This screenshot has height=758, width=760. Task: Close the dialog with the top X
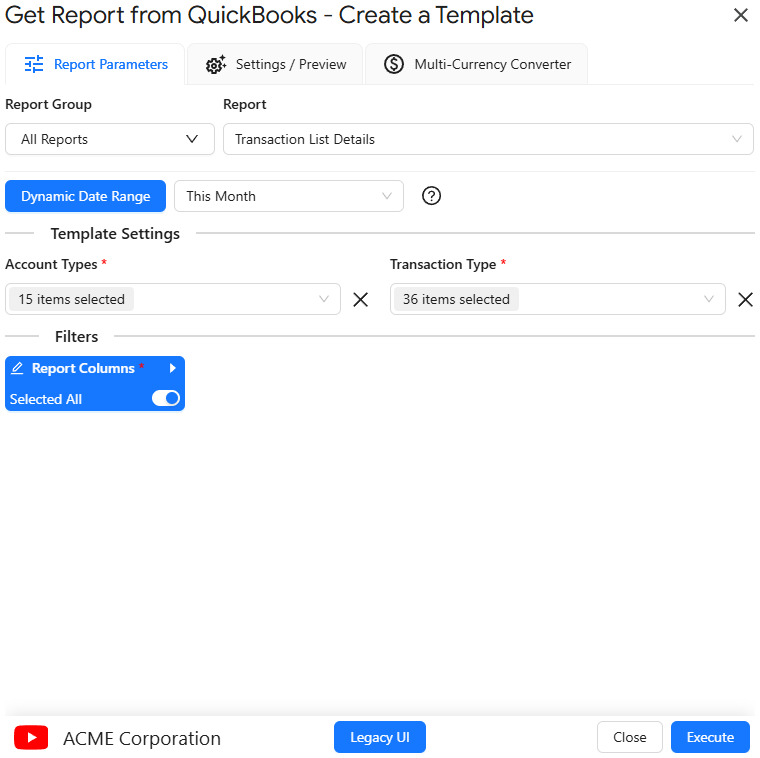tap(741, 15)
